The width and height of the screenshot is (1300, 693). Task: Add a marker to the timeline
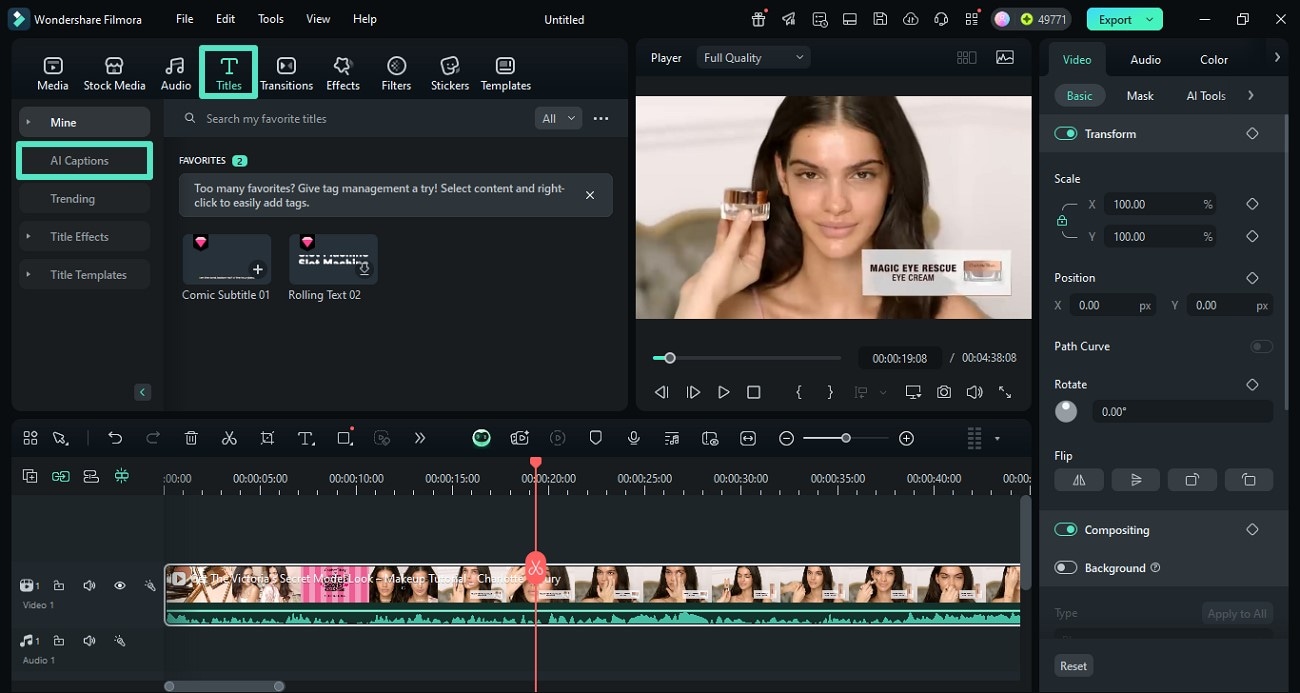(x=595, y=438)
